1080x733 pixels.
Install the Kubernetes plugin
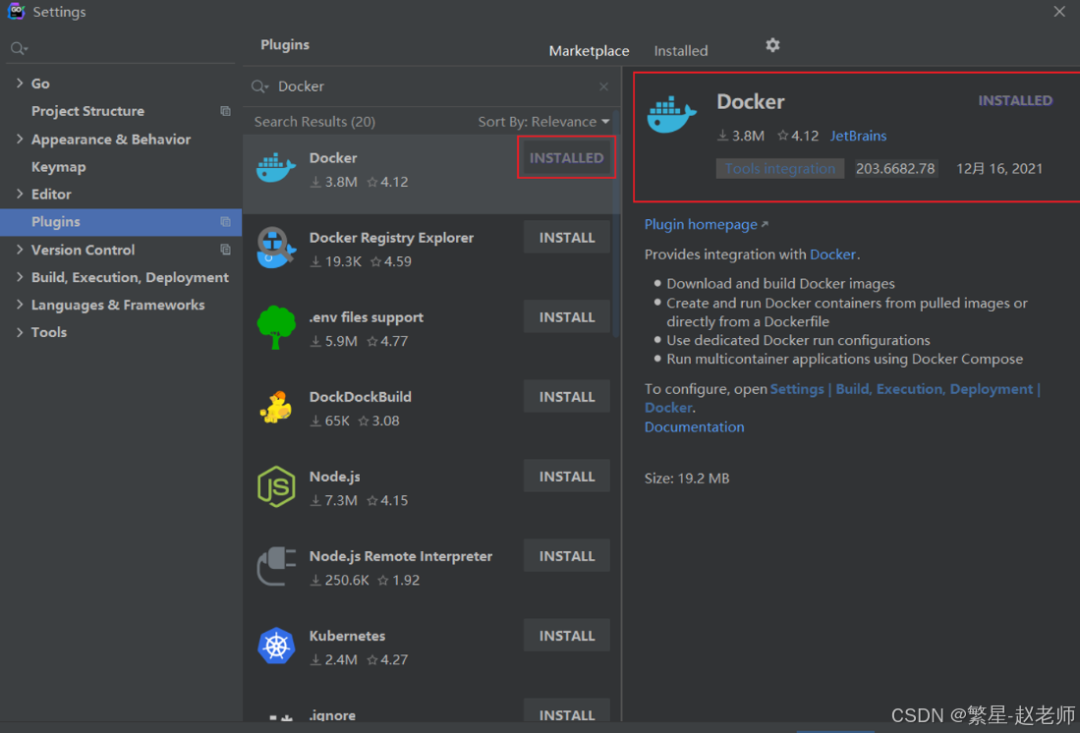click(566, 635)
